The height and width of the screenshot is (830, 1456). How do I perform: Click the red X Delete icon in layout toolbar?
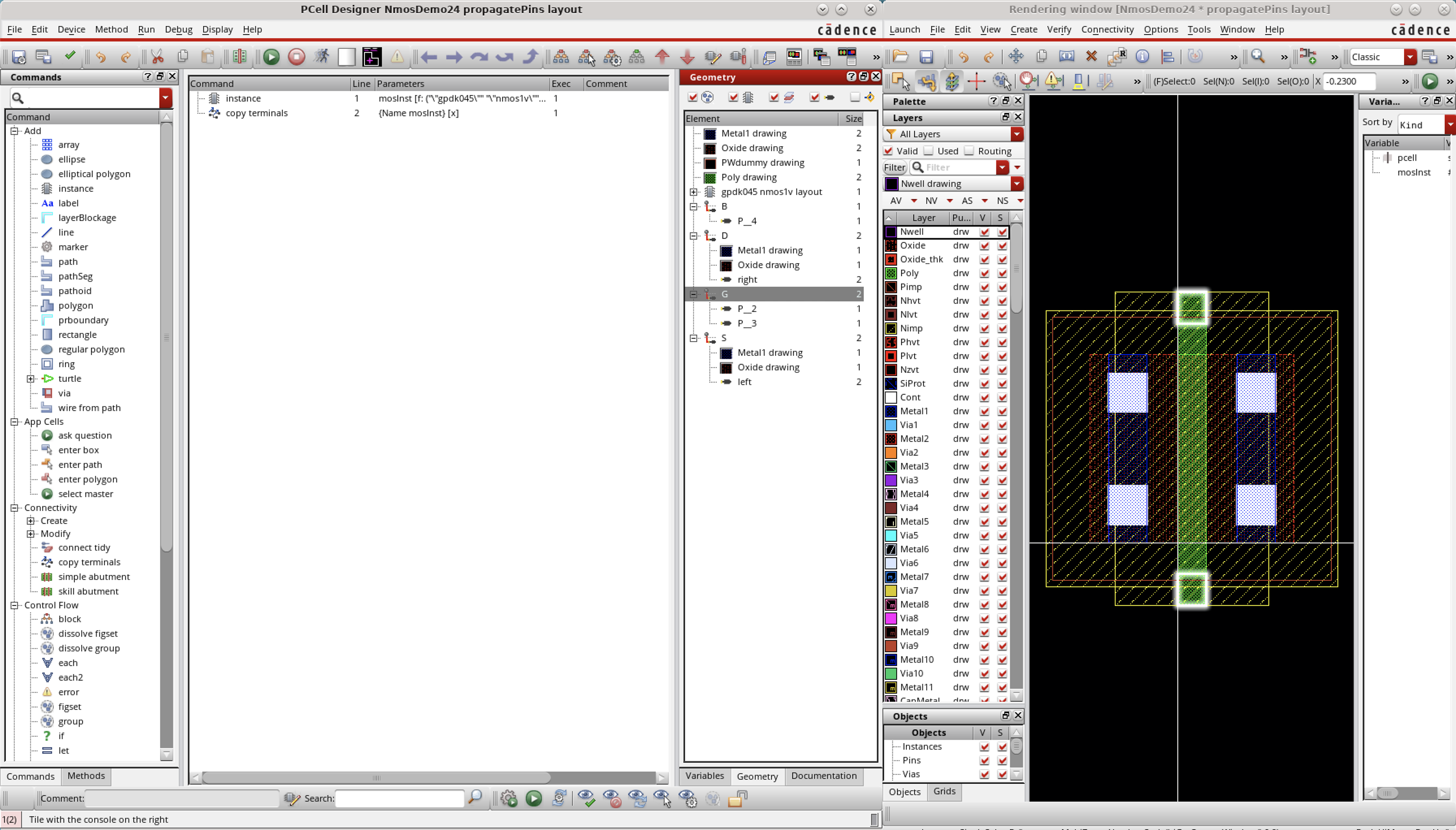coord(1091,57)
